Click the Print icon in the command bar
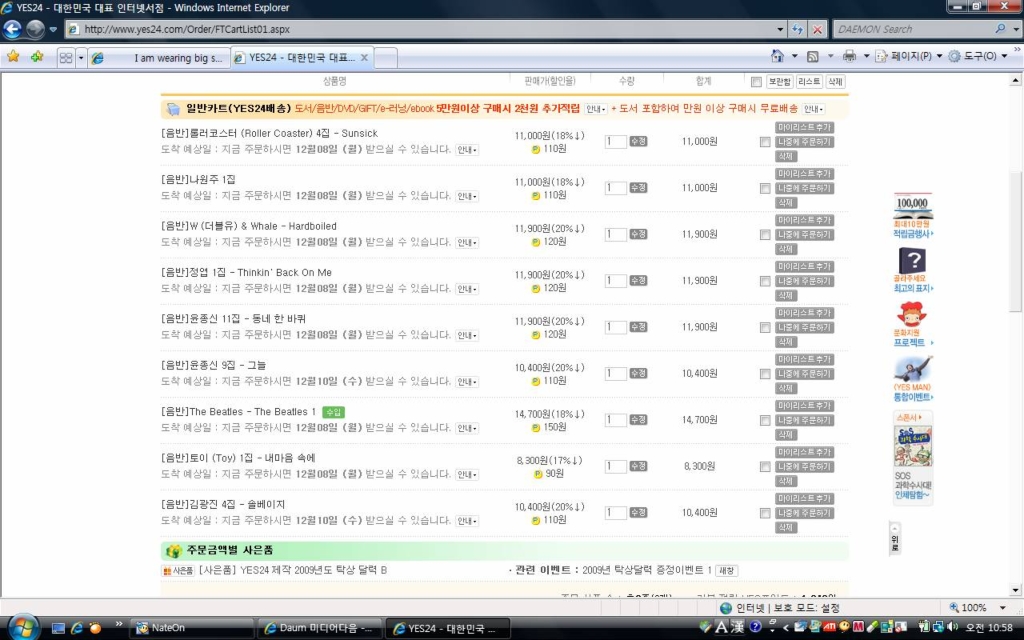 click(x=849, y=56)
